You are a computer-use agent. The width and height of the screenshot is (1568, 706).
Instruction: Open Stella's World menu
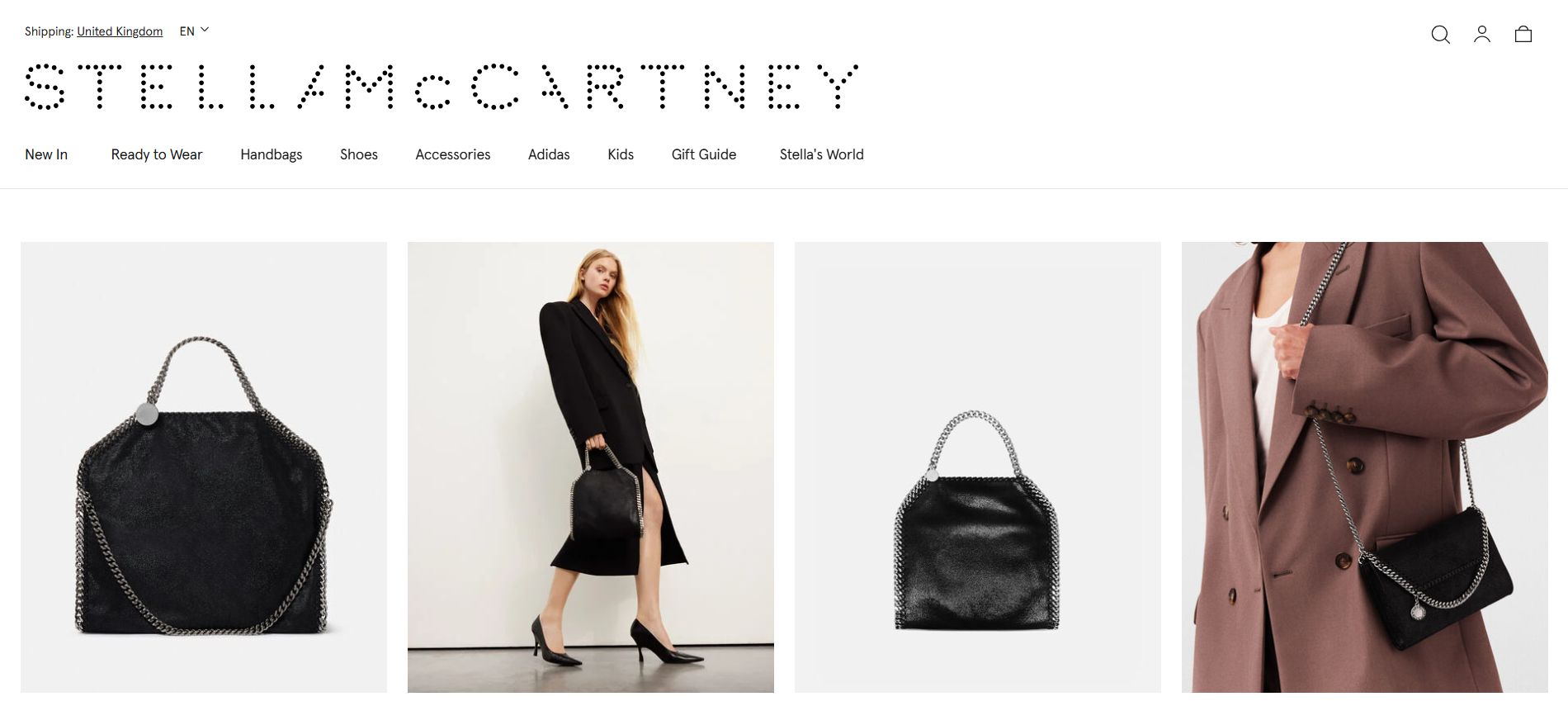tap(822, 154)
